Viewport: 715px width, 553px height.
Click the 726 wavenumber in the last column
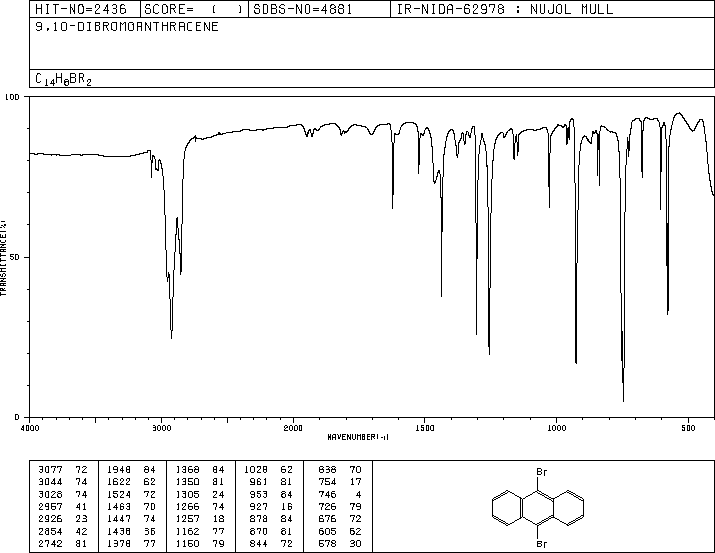[x=327, y=506]
